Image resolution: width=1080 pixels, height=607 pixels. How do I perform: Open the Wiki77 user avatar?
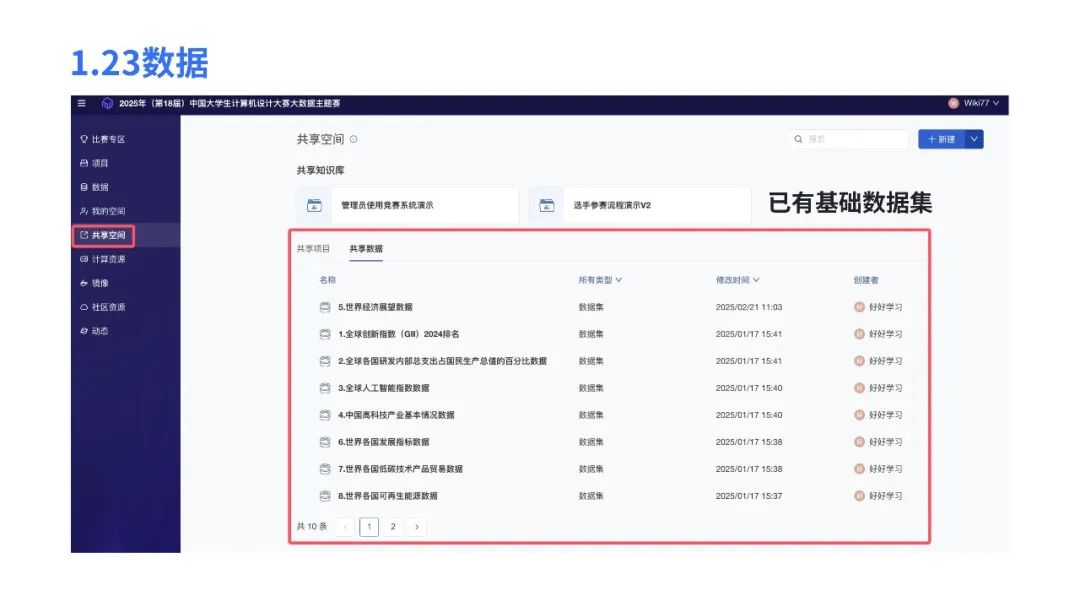point(953,103)
